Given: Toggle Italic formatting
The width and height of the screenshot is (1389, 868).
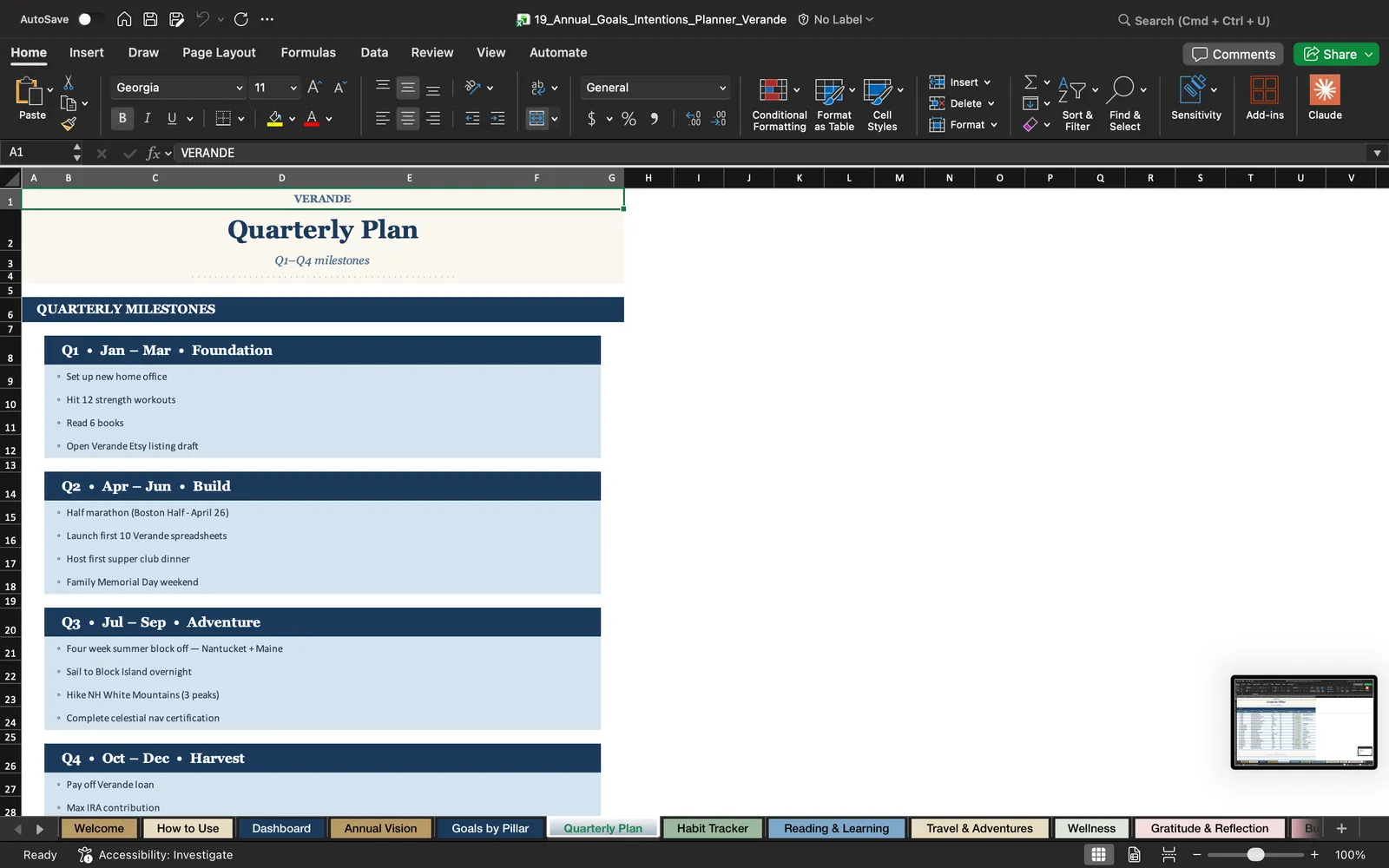Looking at the screenshot, I should (x=147, y=118).
